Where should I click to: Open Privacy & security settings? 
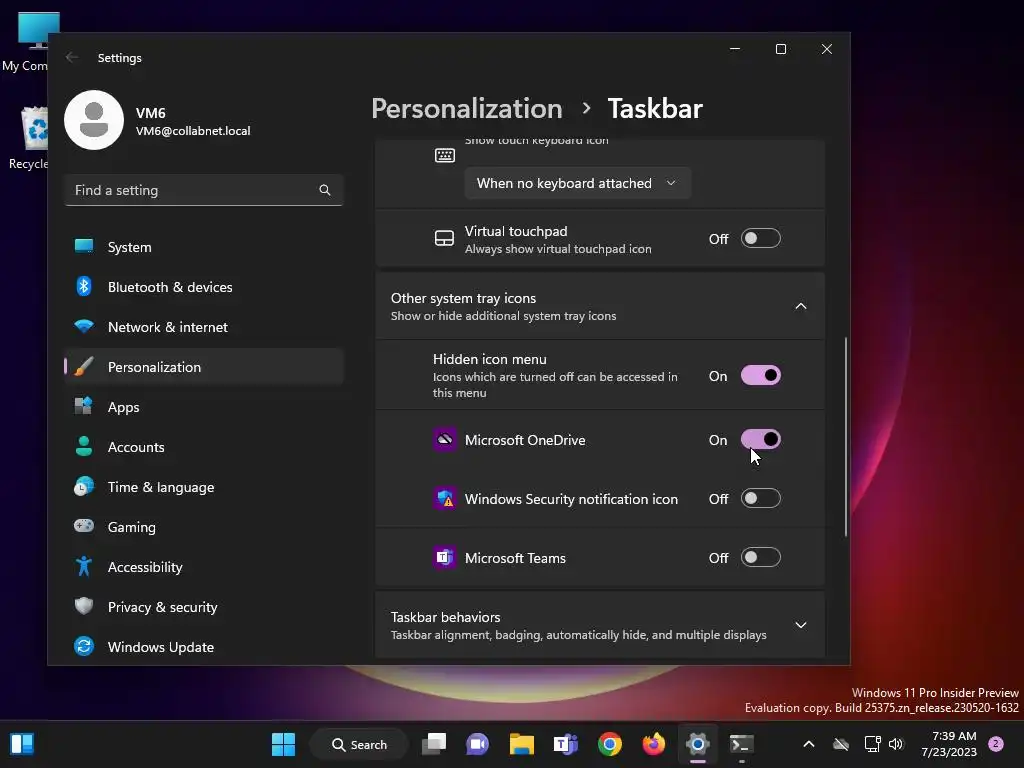(x=204, y=607)
